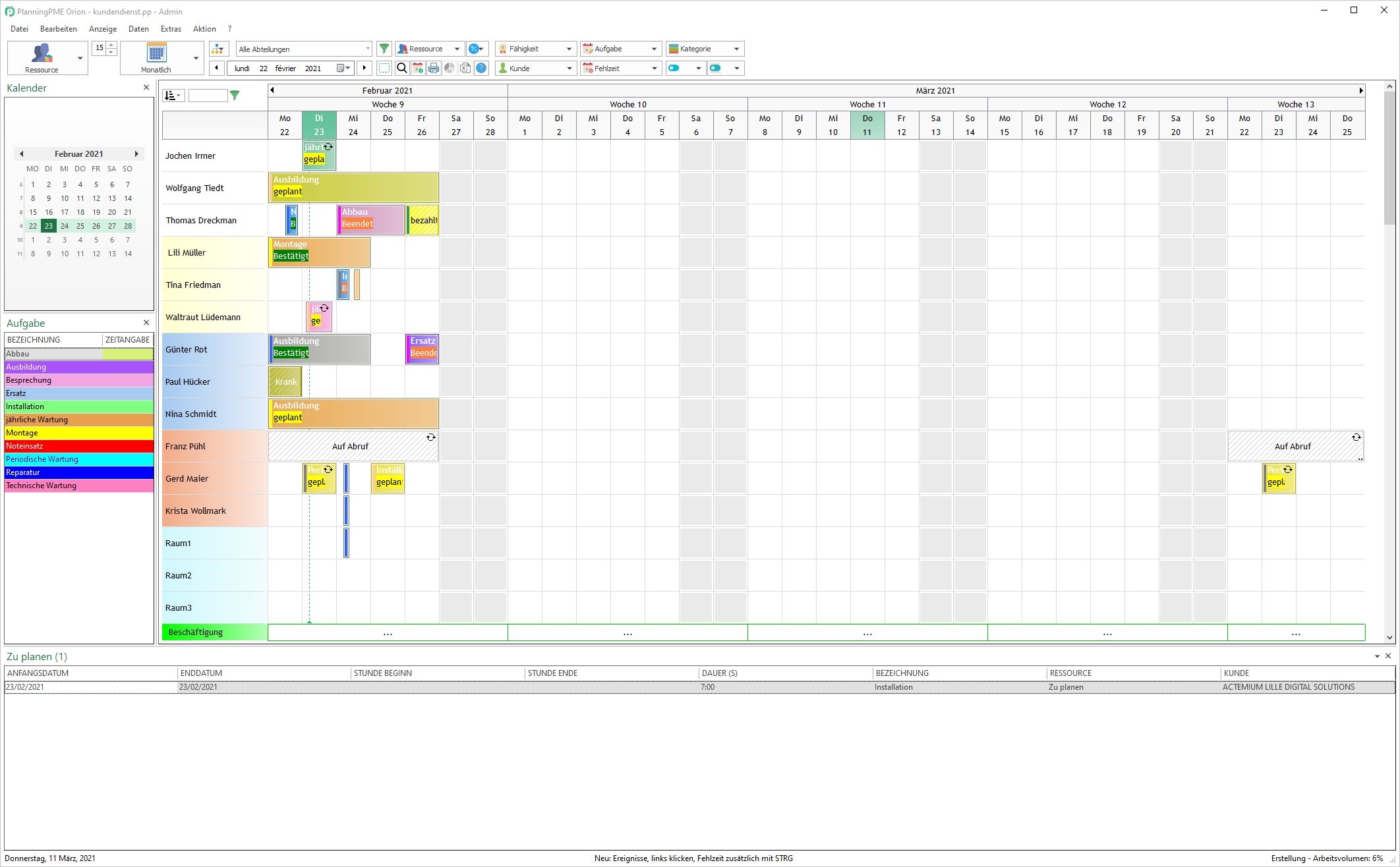Image resolution: width=1400 pixels, height=867 pixels.
Task: Activate the dashed rectangle selection tool
Action: click(x=384, y=68)
